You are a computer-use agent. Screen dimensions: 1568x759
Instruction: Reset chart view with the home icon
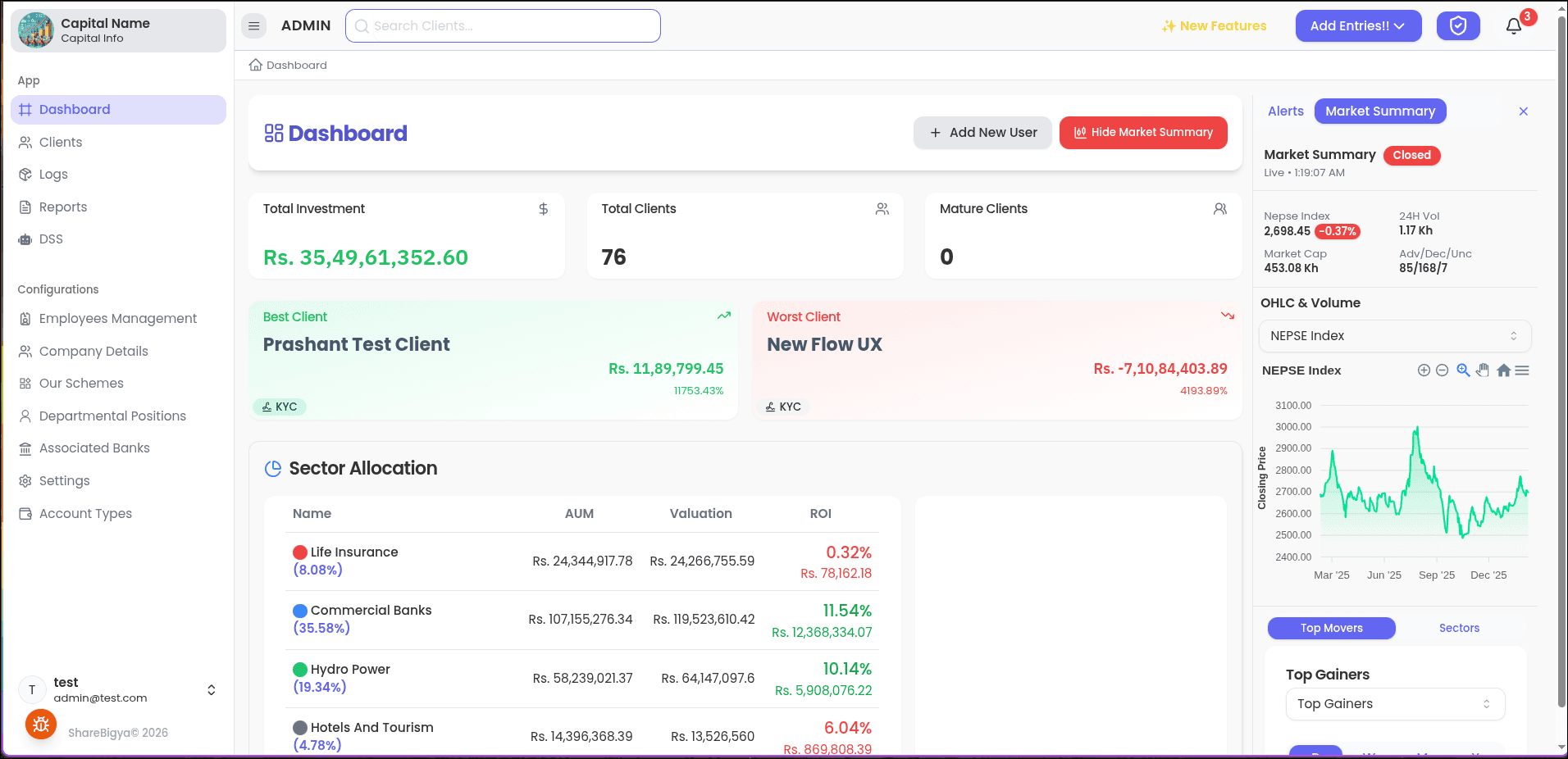1504,370
